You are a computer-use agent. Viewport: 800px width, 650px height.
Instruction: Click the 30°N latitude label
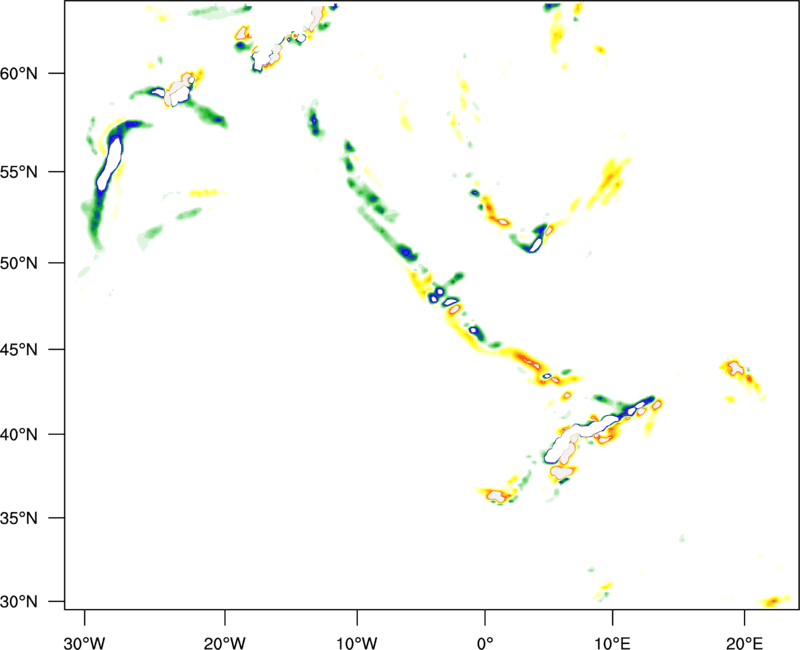point(19,602)
